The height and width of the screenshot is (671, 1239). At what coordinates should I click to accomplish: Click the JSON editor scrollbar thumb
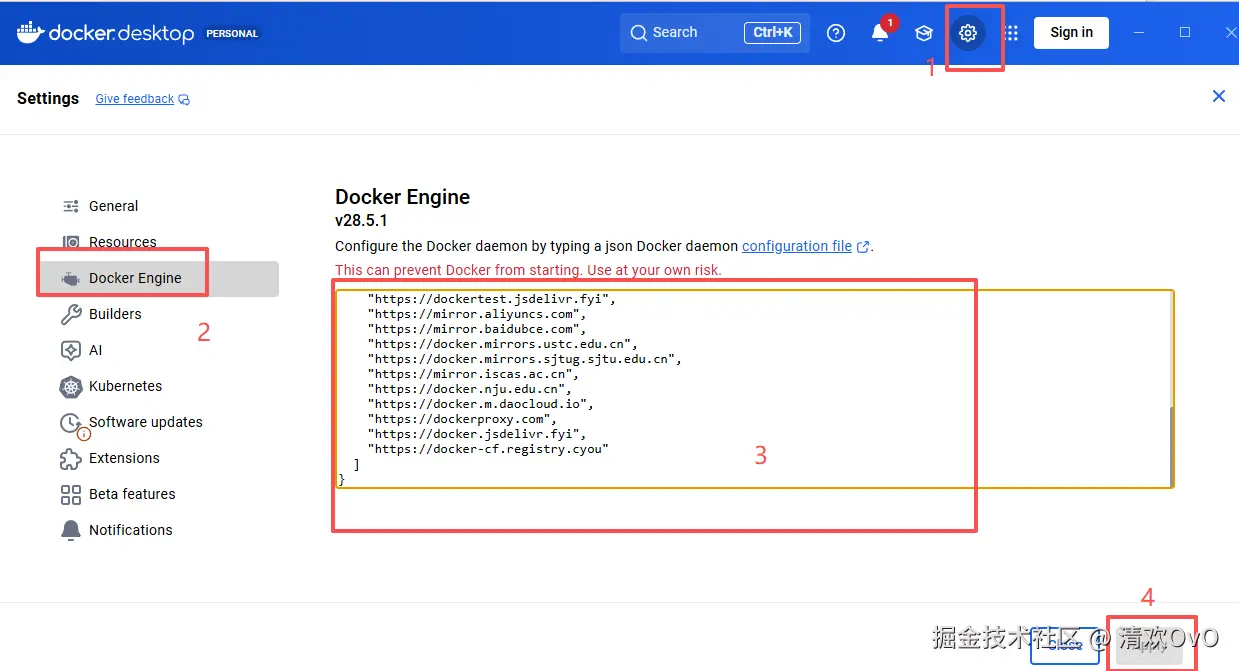[1170, 446]
